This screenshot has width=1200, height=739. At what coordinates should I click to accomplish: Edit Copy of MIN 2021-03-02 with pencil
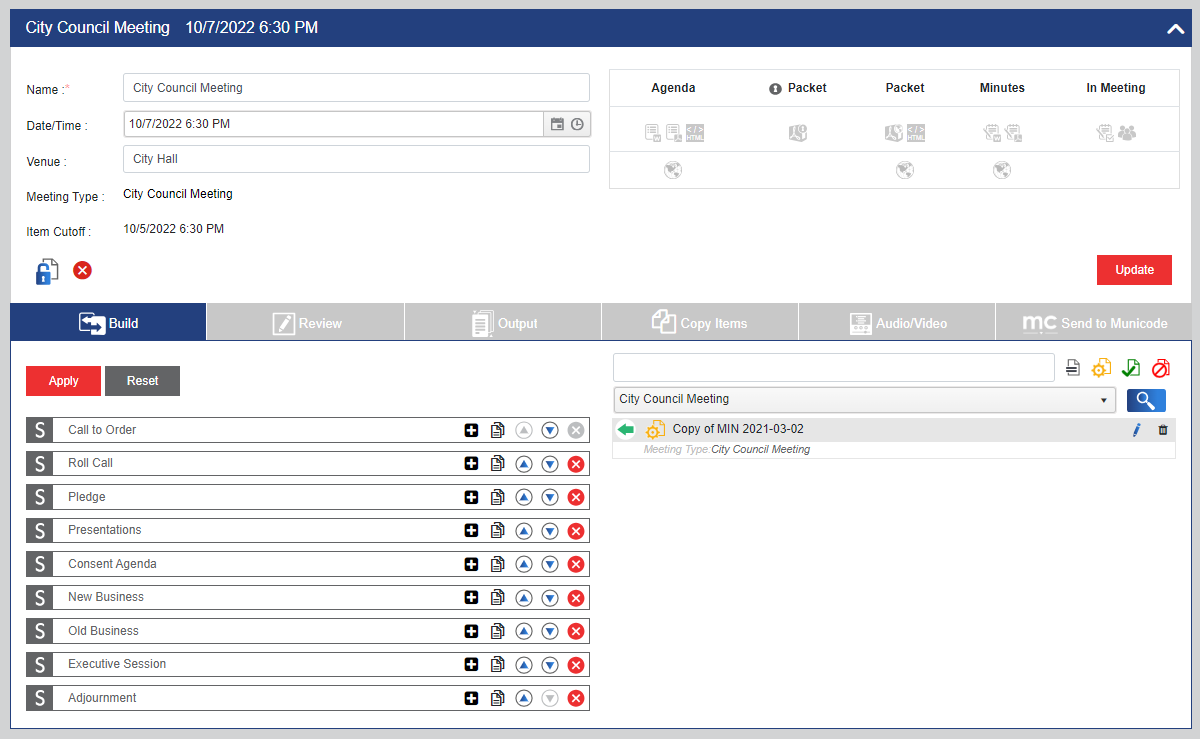coord(1136,430)
